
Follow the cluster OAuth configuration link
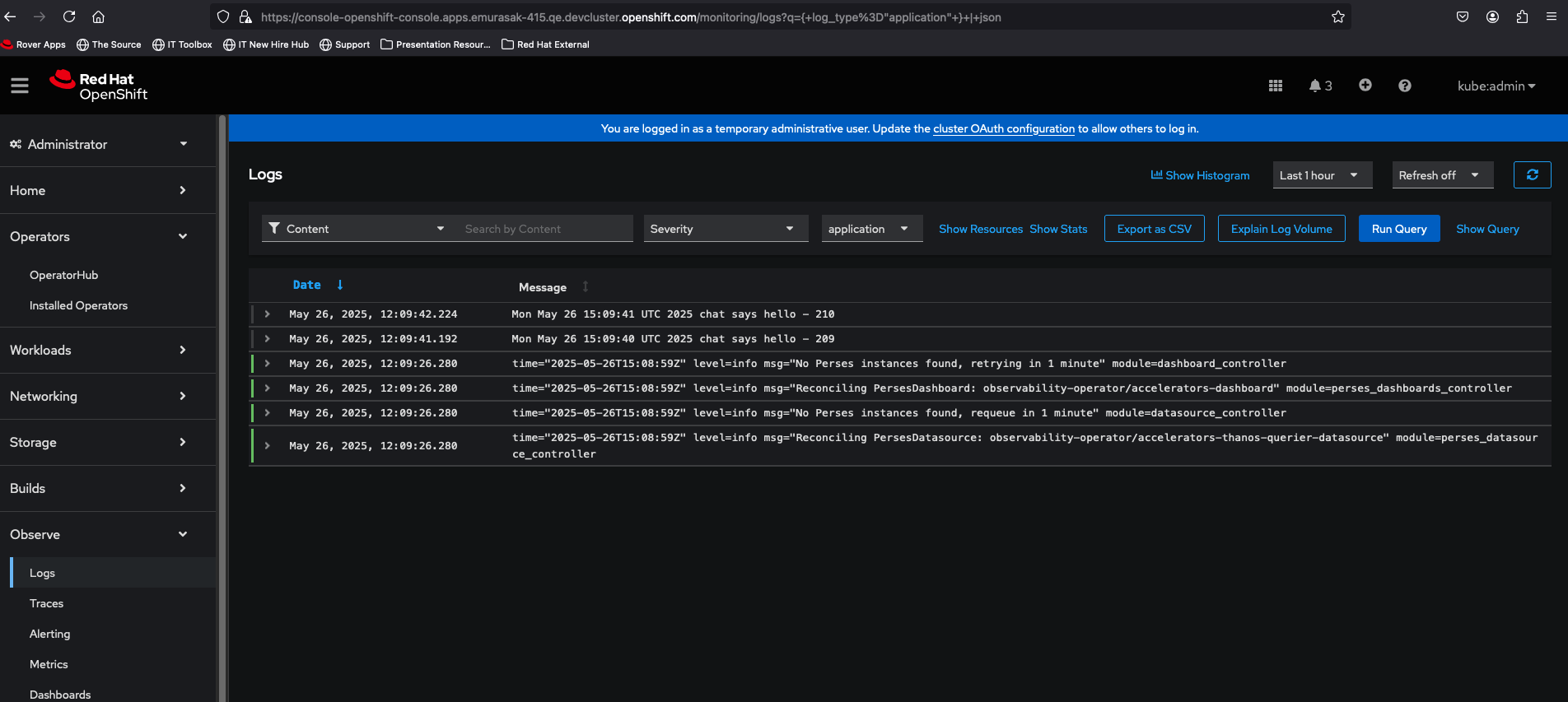tap(1003, 128)
